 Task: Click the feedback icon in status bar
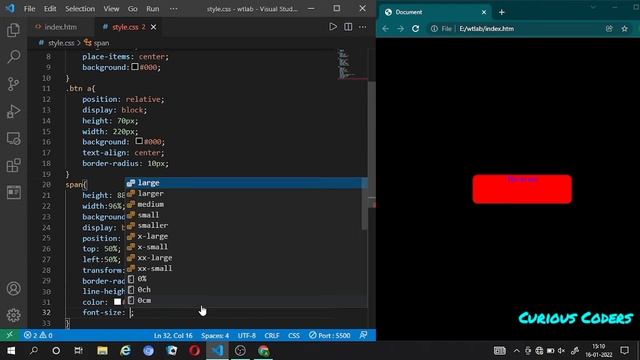363,335
